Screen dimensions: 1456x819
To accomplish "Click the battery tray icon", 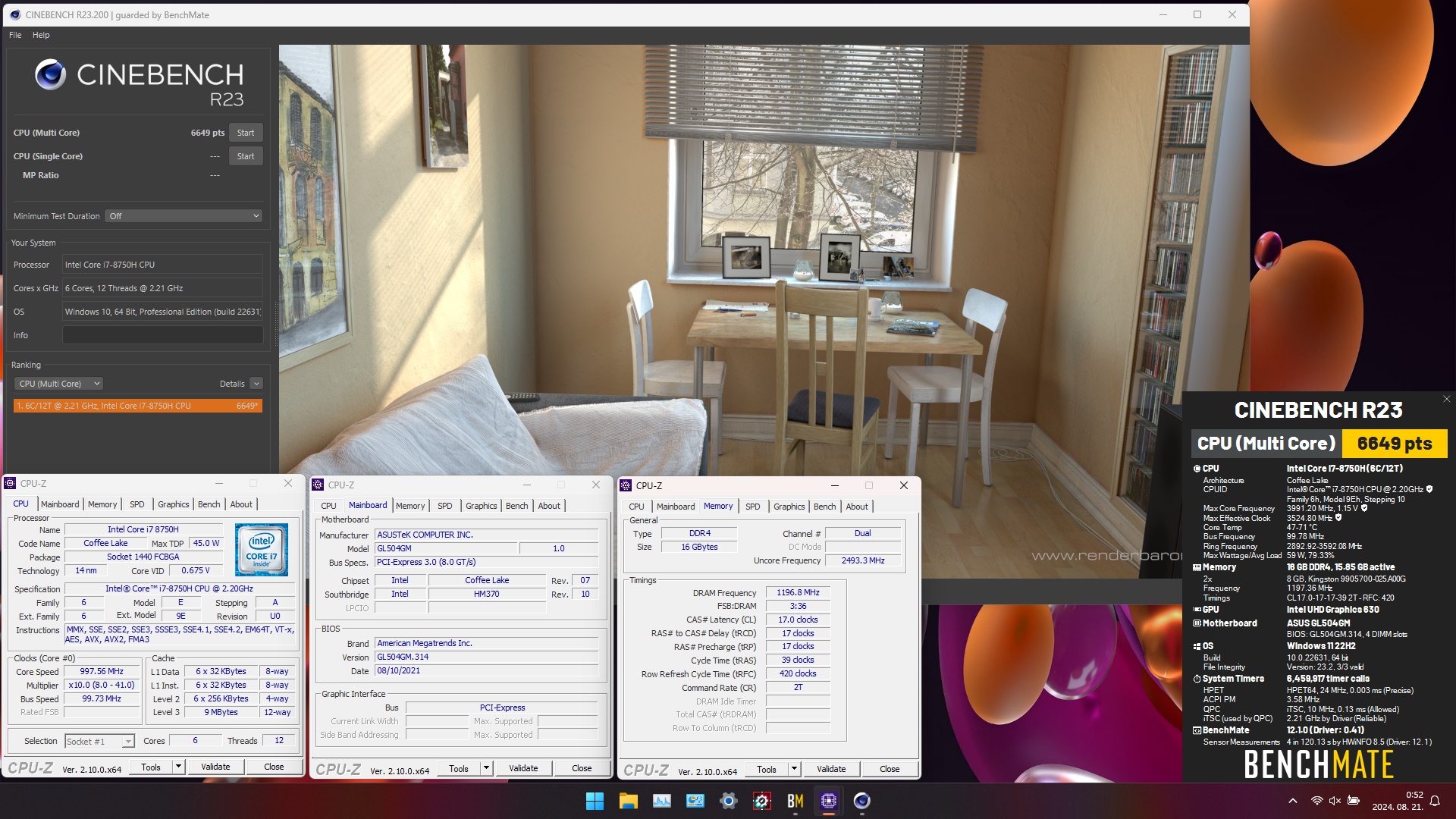I will (x=1353, y=801).
